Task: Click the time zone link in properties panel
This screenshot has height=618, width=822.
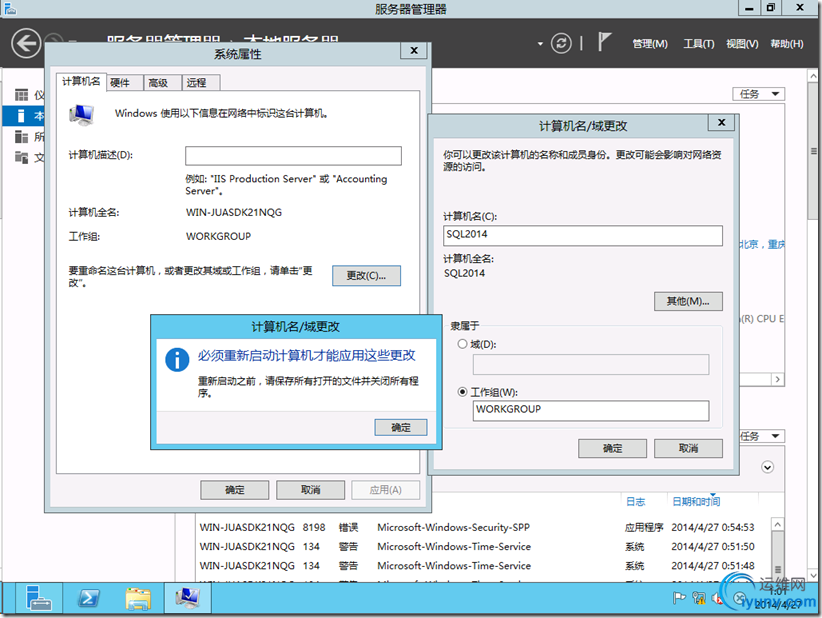Action: pyautogui.click(x=762, y=244)
